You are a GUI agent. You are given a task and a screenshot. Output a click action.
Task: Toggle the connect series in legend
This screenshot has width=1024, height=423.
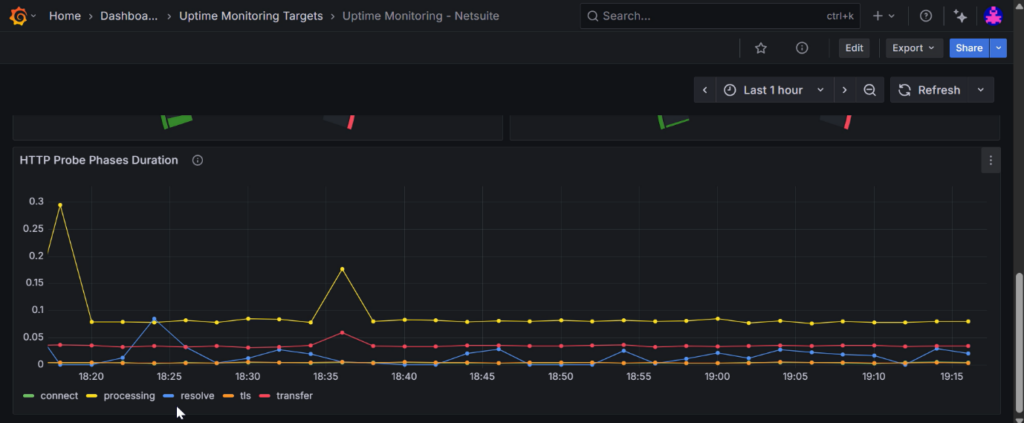(51, 396)
